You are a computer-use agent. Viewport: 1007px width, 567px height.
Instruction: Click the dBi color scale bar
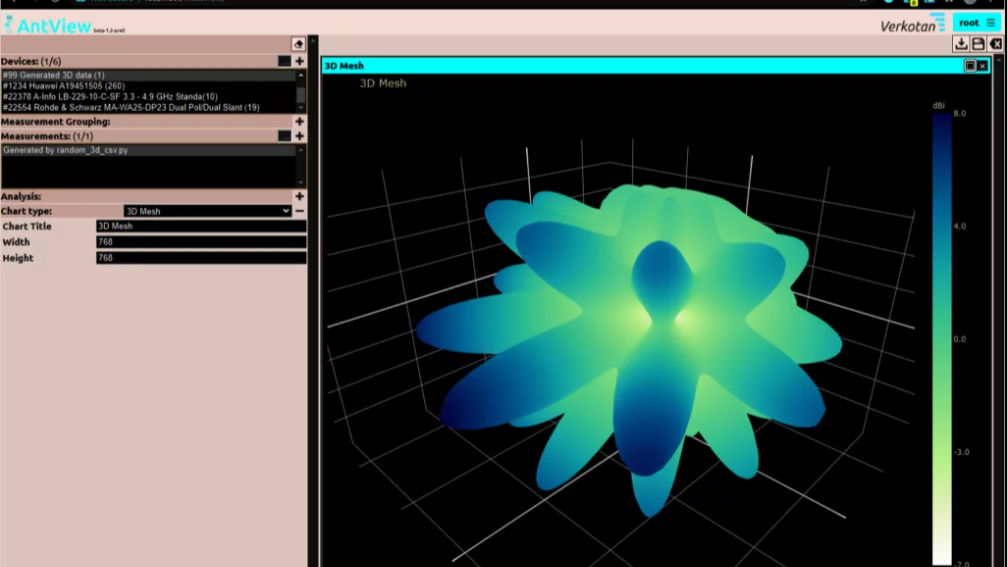click(x=942, y=338)
